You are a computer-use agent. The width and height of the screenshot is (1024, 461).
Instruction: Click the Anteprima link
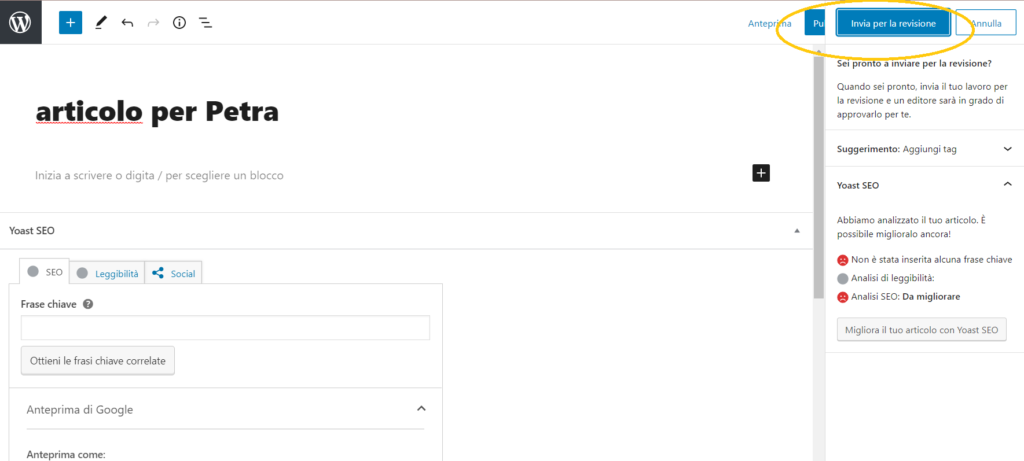click(x=769, y=24)
